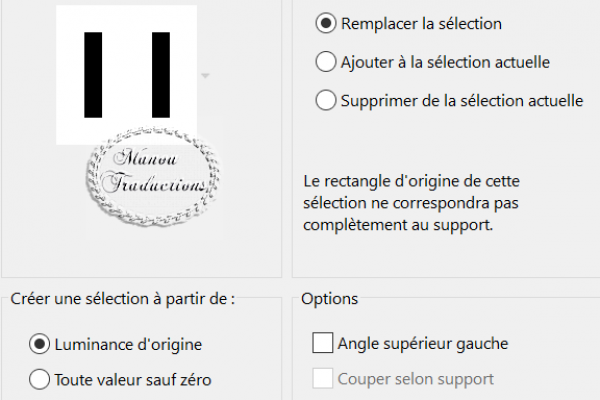Click the Angle supérieur gauche label text
This screenshot has height=400, width=600.
[x=423, y=343]
